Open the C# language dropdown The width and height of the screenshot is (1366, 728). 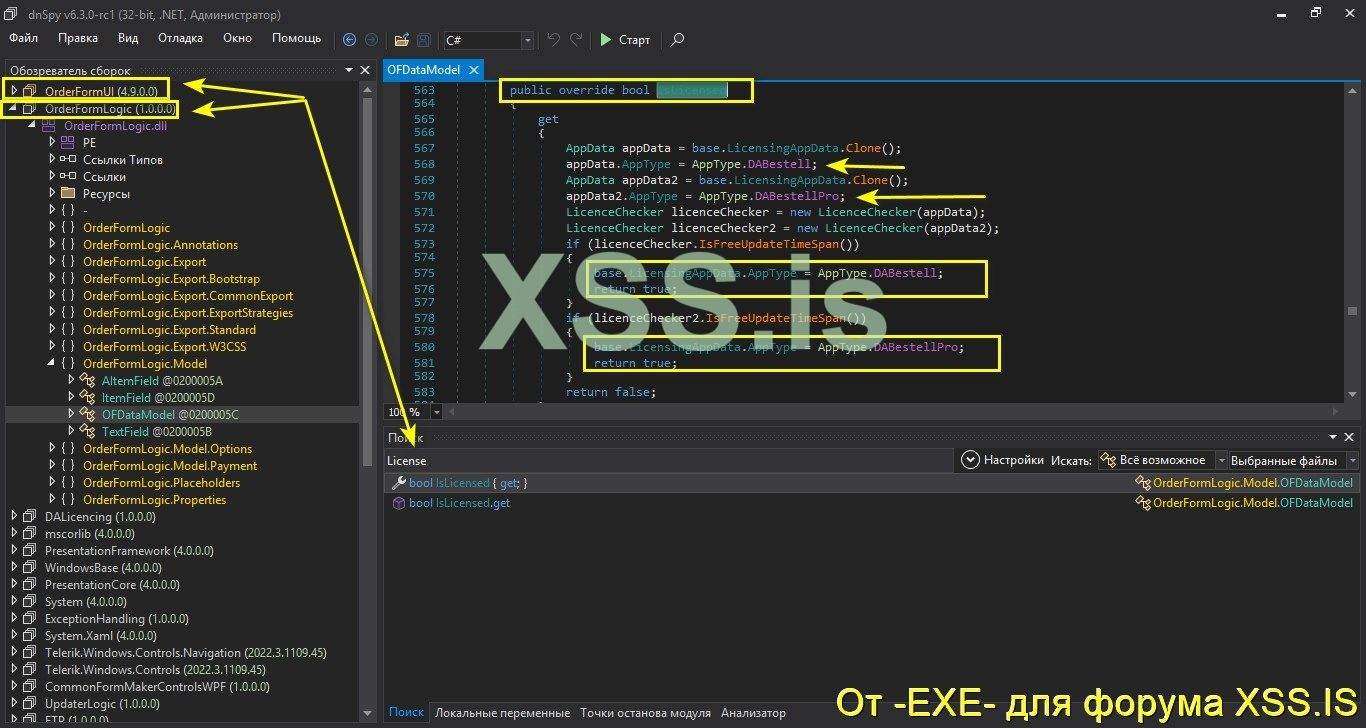(525, 41)
